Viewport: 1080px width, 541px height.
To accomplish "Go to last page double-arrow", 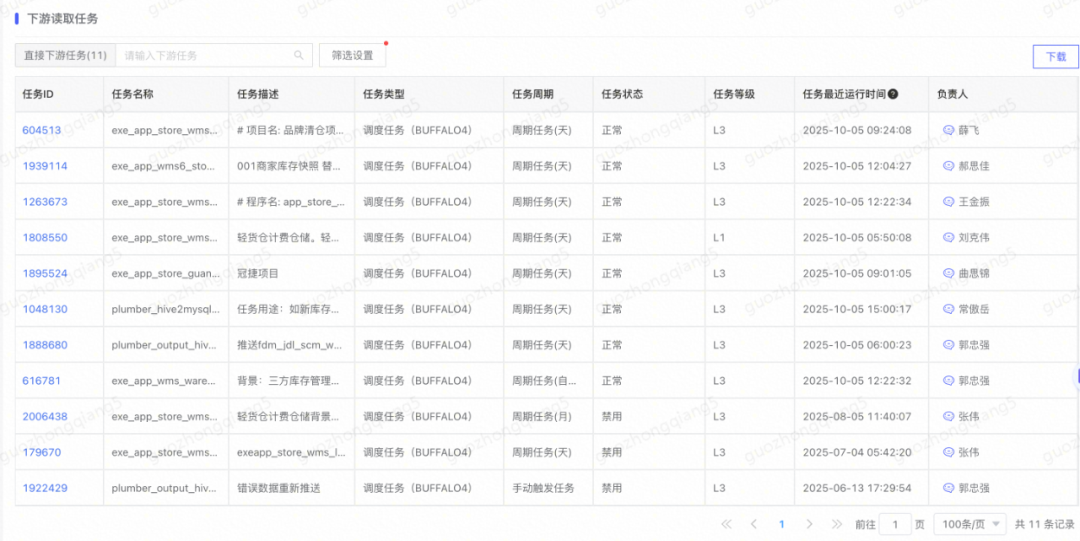I will pos(837,524).
